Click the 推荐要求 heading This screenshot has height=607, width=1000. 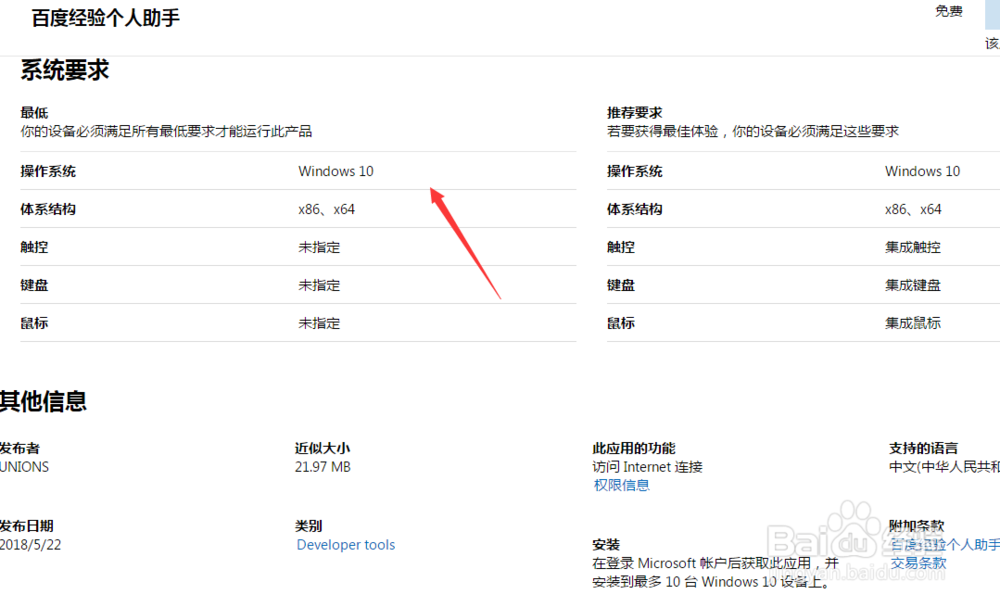coord(635,113)
